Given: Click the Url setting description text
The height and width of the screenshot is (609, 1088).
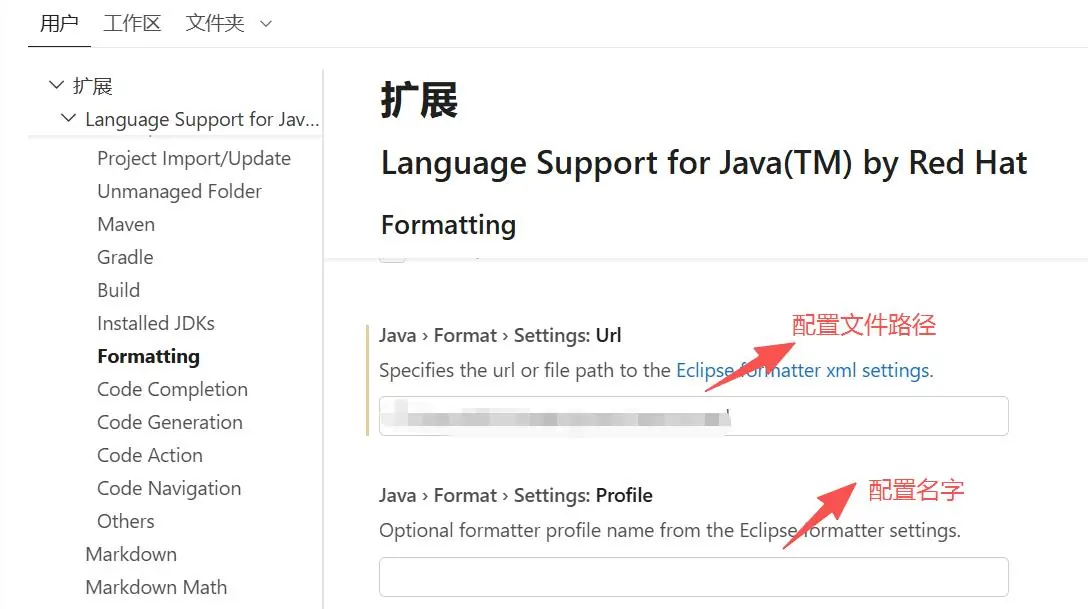Looking at the screenshot, I should pos(656,370).
